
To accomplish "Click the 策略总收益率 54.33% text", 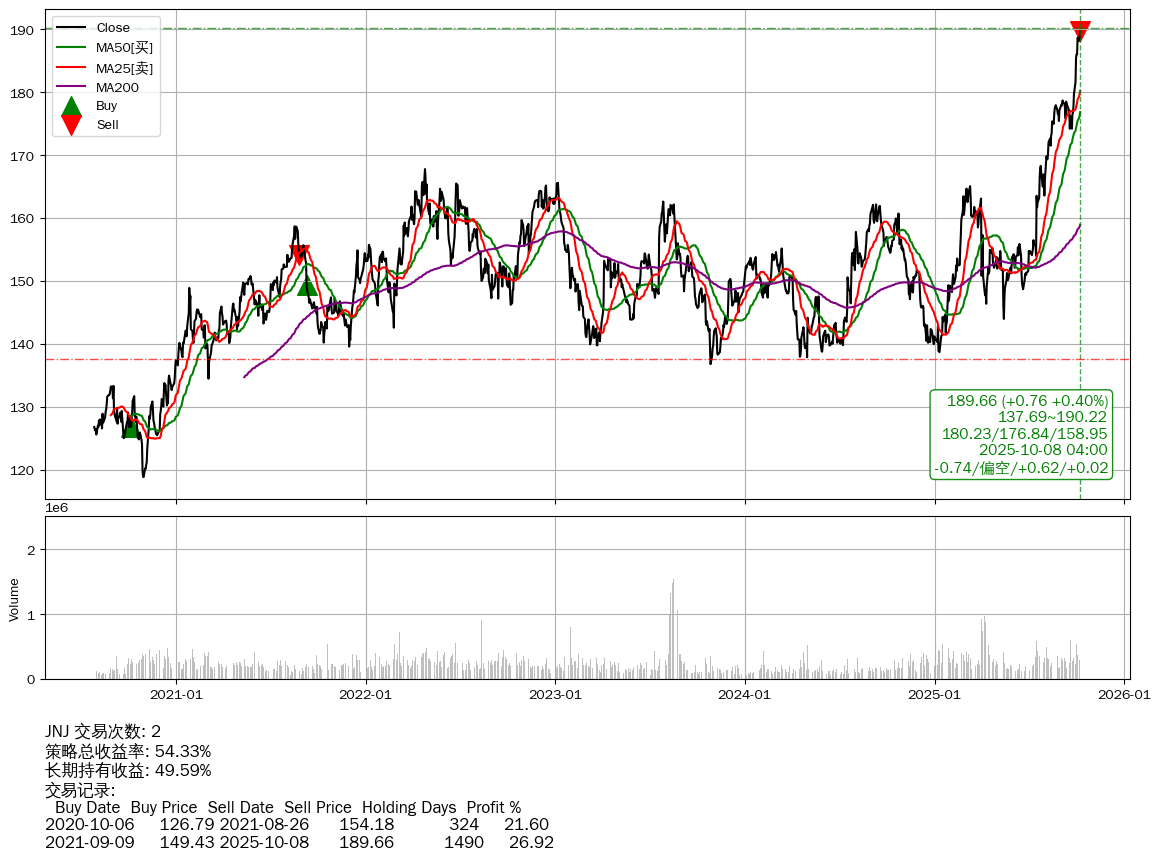I will 128,751.
